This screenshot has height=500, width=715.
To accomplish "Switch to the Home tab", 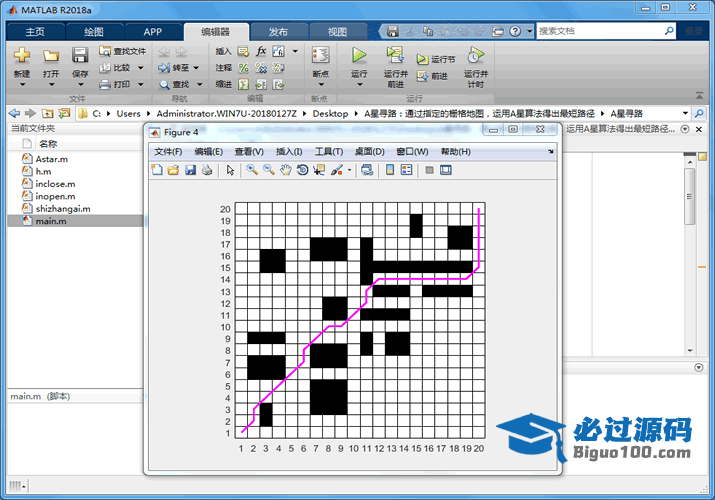I will coord(35,31).
